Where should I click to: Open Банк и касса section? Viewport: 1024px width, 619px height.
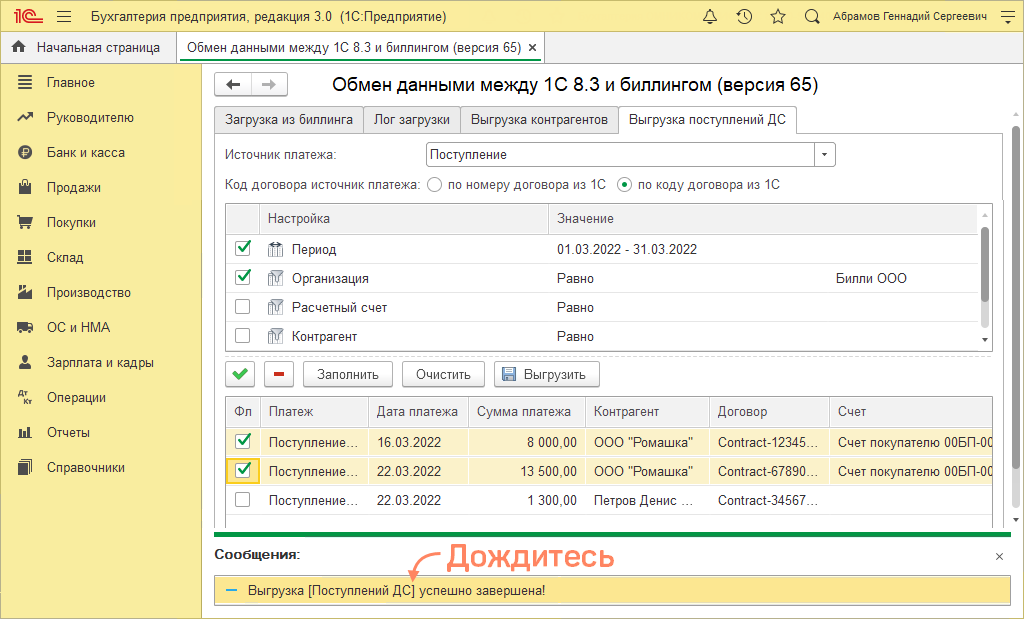click(85, 153)
